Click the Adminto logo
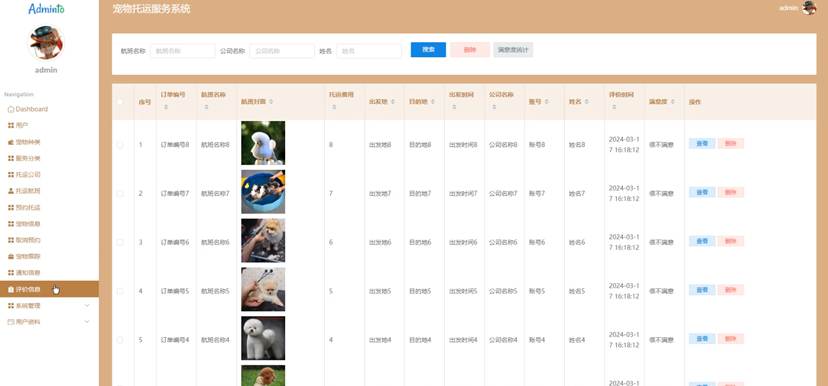The image size is (828, 386). (46, 8)
